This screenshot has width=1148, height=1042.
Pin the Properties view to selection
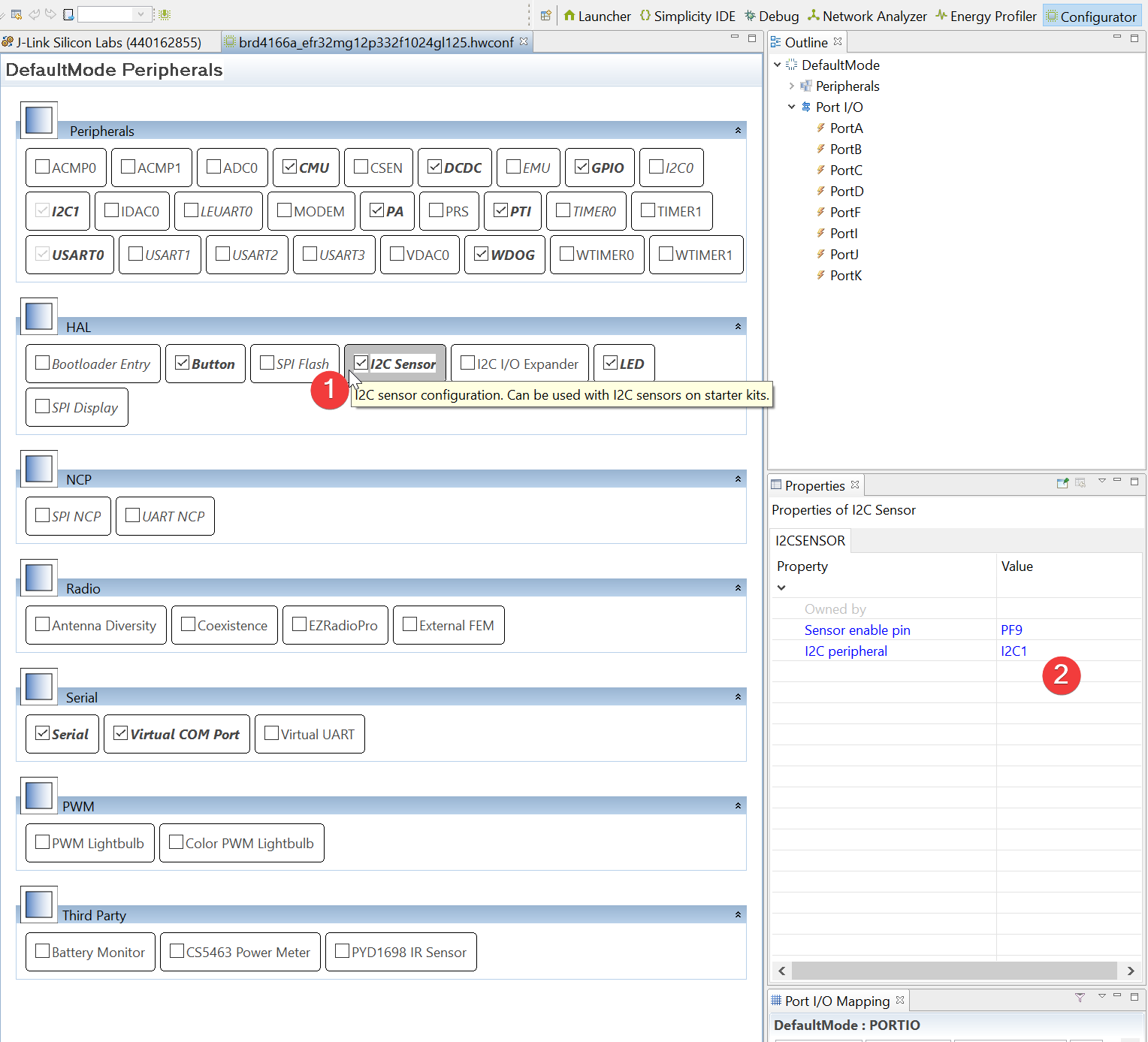point(1062,483)
